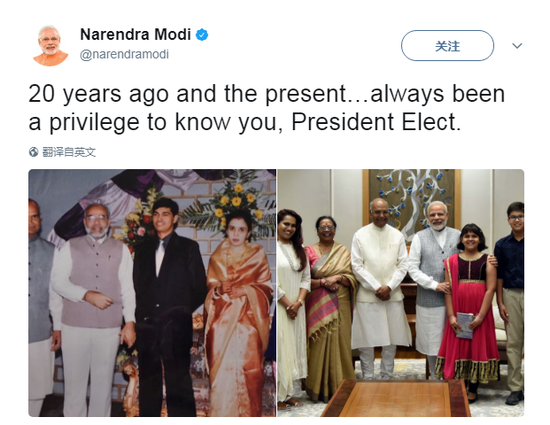Click the wooden table in right photo

[396, 398]
